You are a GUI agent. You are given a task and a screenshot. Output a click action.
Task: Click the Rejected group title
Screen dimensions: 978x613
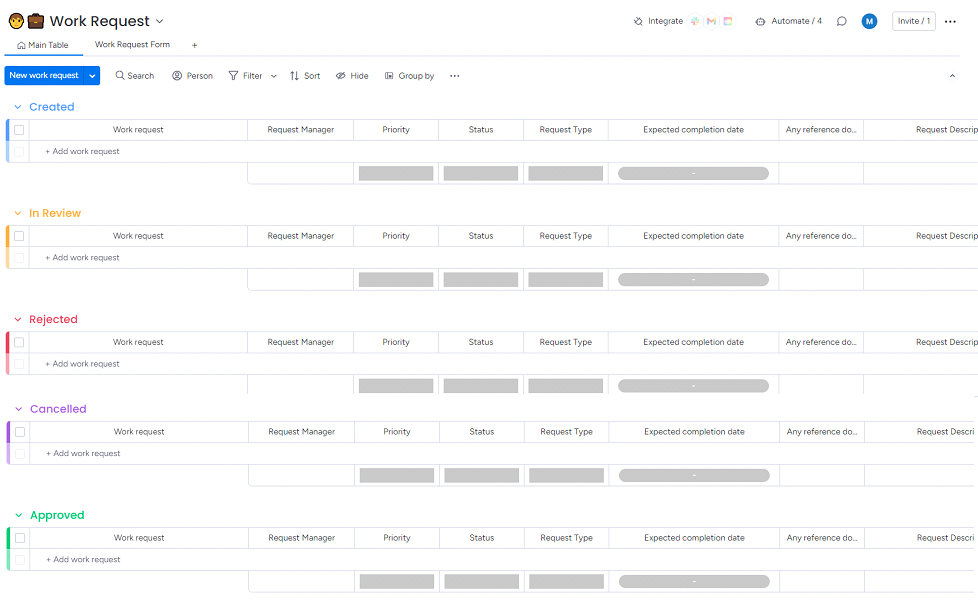click(54, 319)
